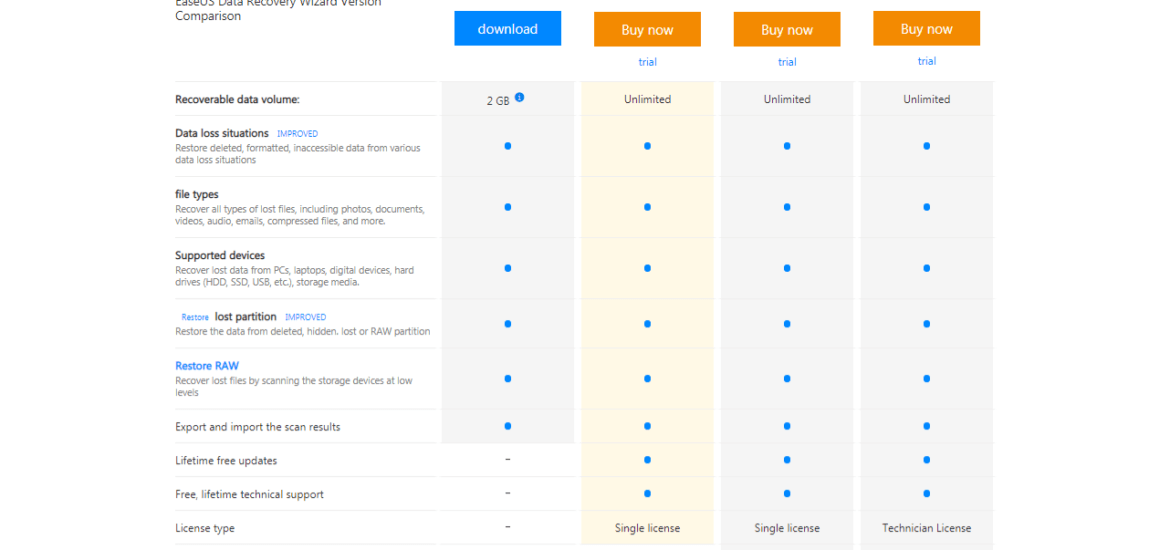
Task: Click IMPROVED tag next to lost partition
Action: pyautogui.click(x=305, y=317)
